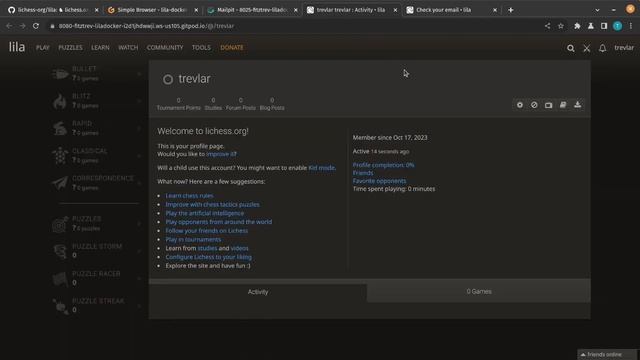The width and height of the screenshot is (640, 360).
Task: Open the COMMUNITY menu
Action: [165, 48]
